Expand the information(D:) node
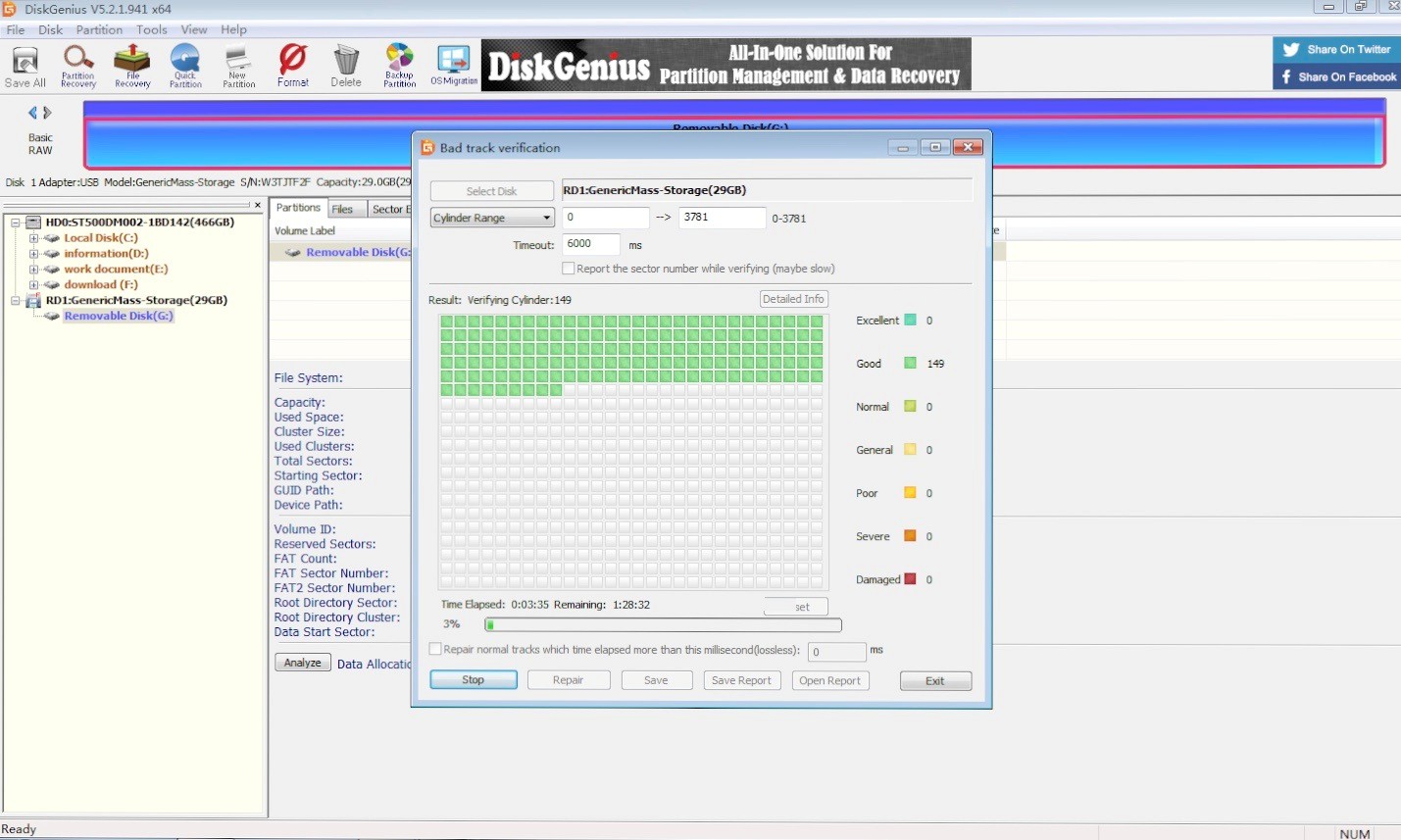The height and width of the screenshot is (840, 1401). [33, 254]
